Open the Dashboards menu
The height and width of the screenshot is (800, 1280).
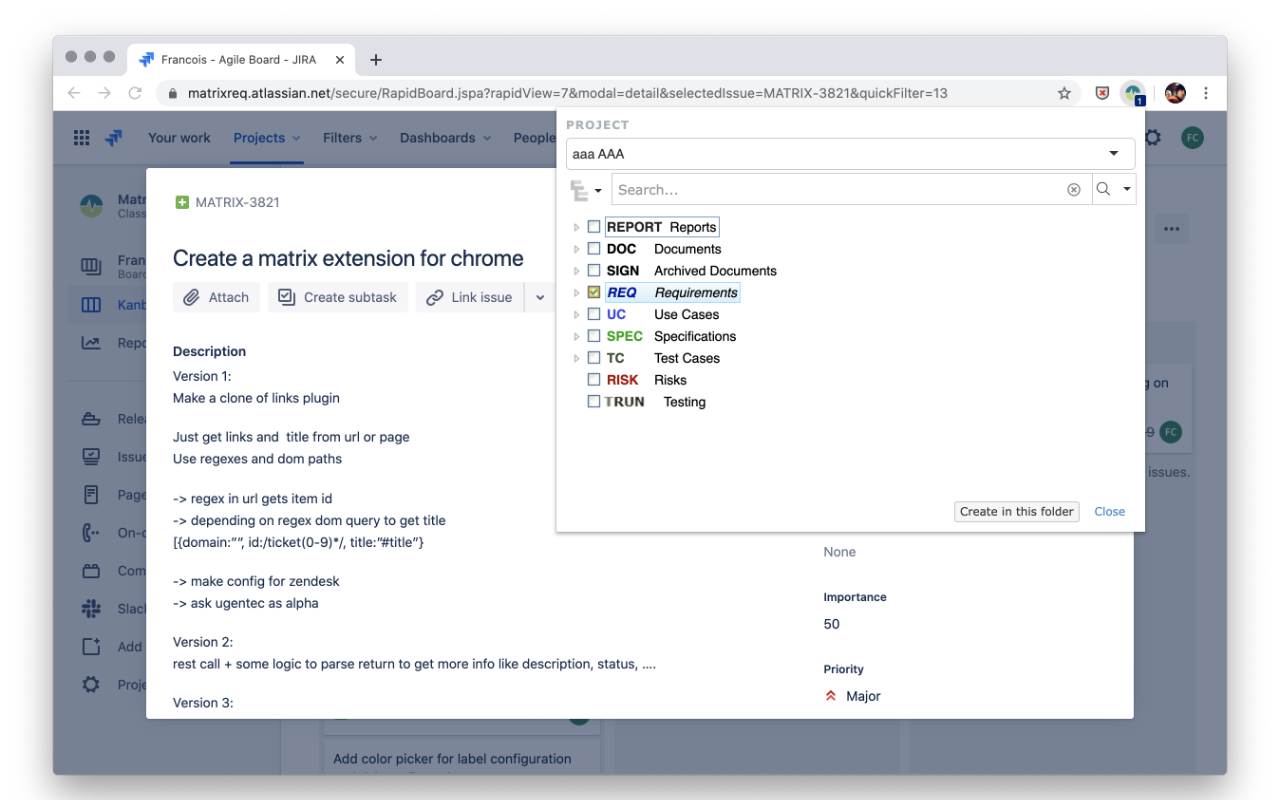[x=445, y=138]
